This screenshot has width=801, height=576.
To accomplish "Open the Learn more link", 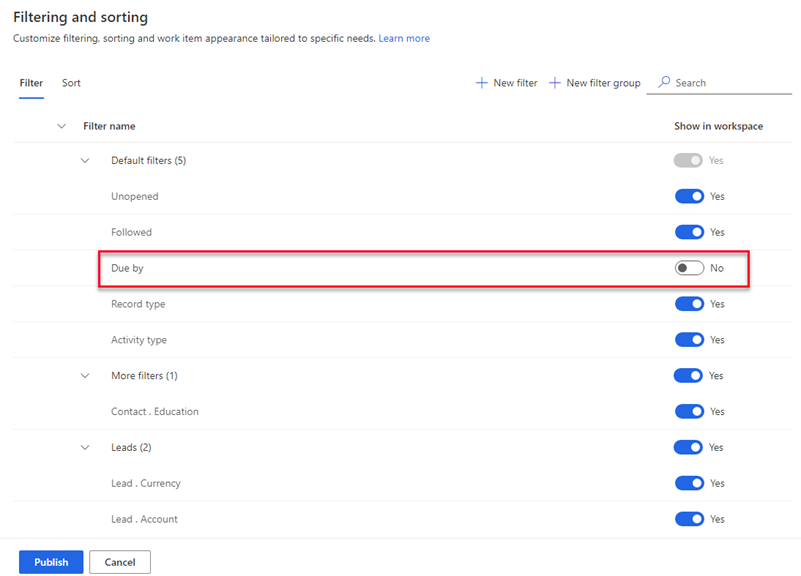I will (x=404, y=38).
